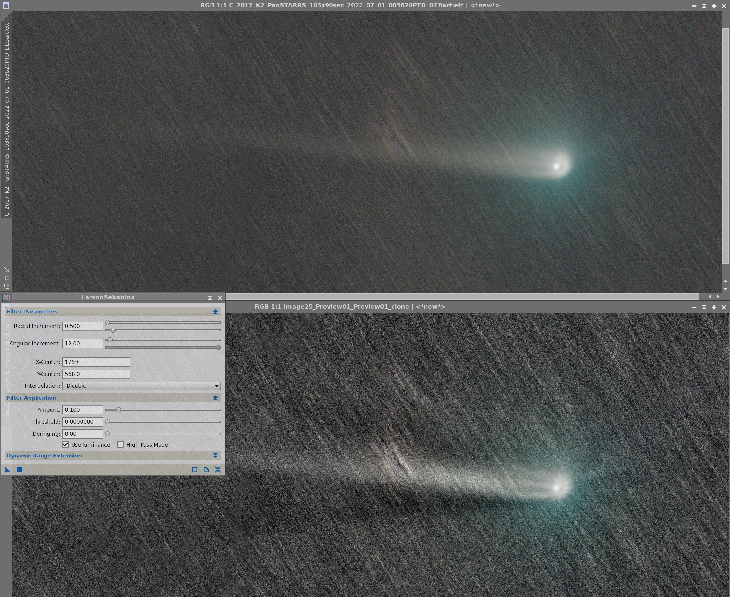Enable the Use luminance checkbox
Viewport: 730px width, 597px height.
click(66, 444)
